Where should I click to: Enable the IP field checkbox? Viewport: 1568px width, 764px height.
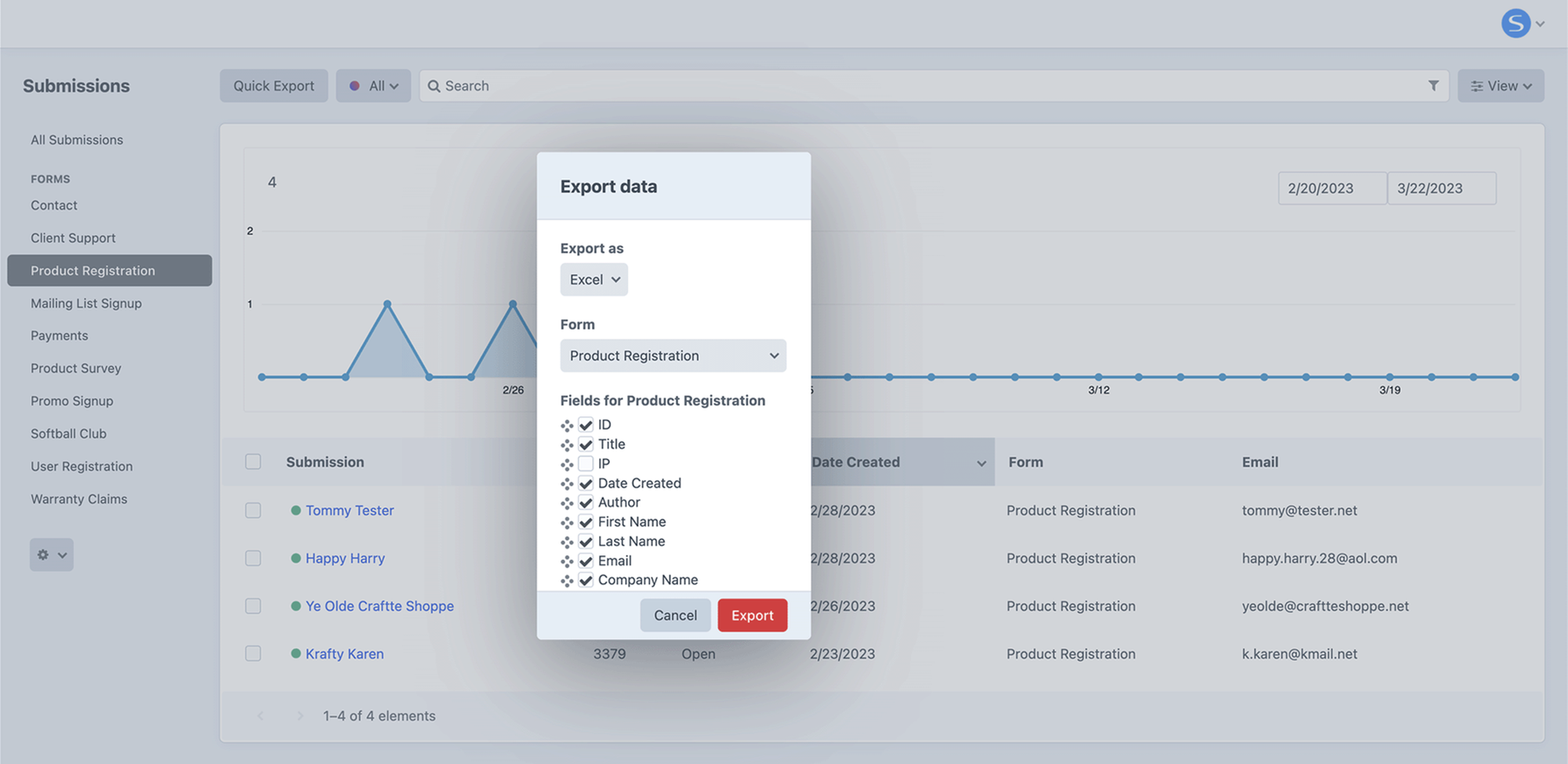(586, 464)
